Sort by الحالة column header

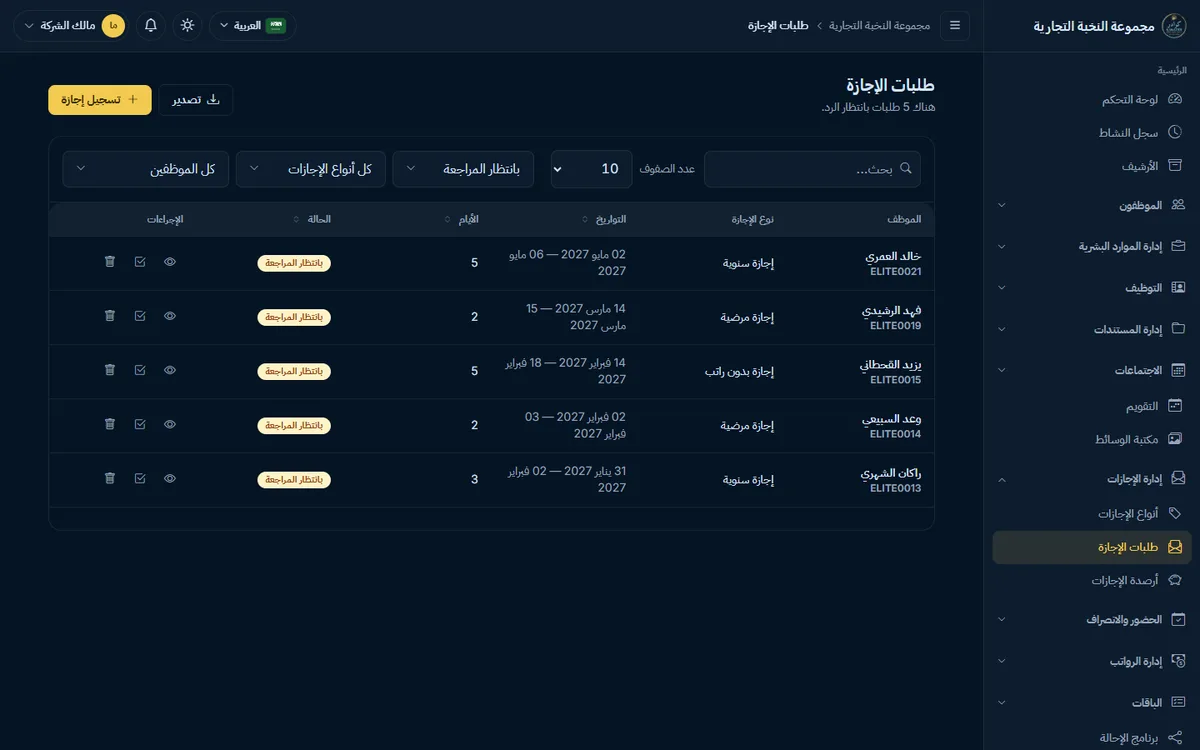[x=312, y=219]
